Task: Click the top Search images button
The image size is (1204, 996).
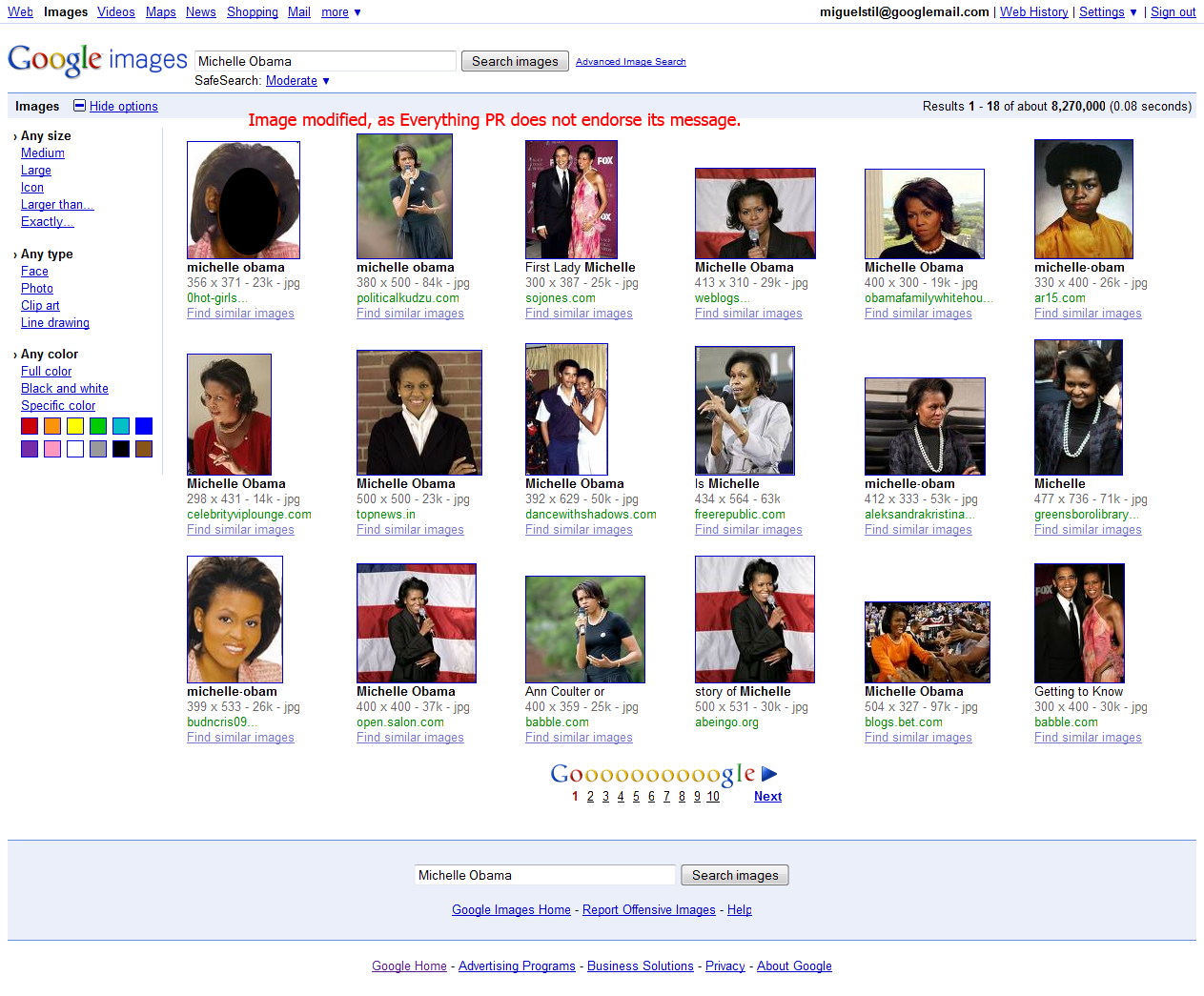Action: click(x=515, y=61)
